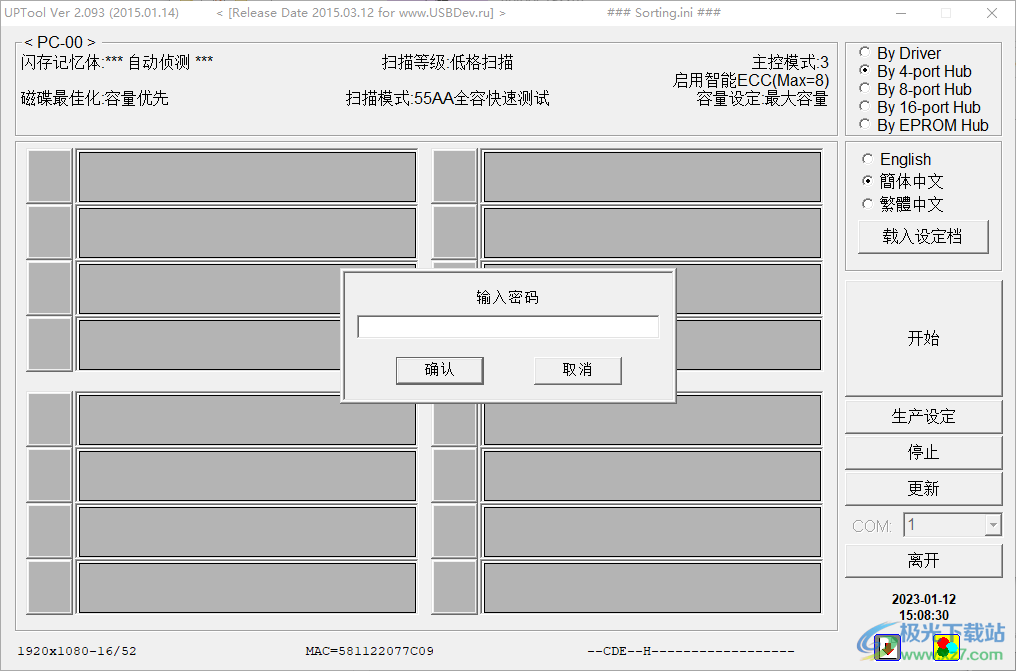The height and width of the screenshot is (671, 1016).
Task: Click the 输入密码 dialog label
Action: pyautogui.click(x=507, y=297)
